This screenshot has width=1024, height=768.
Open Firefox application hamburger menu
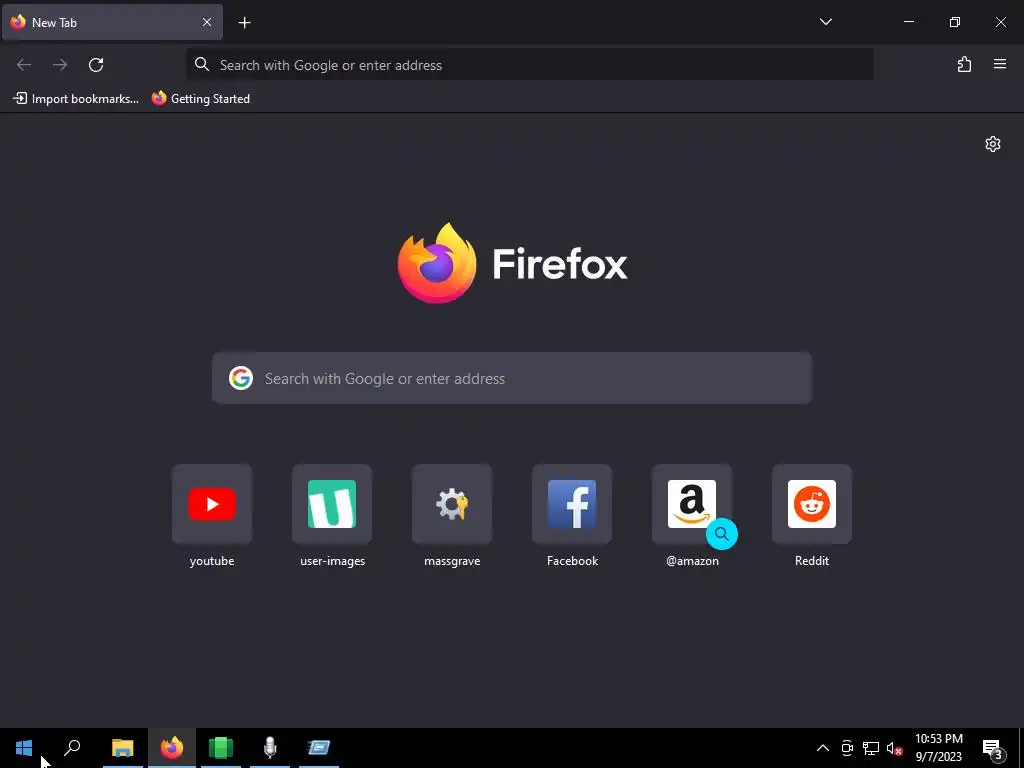1000,65
